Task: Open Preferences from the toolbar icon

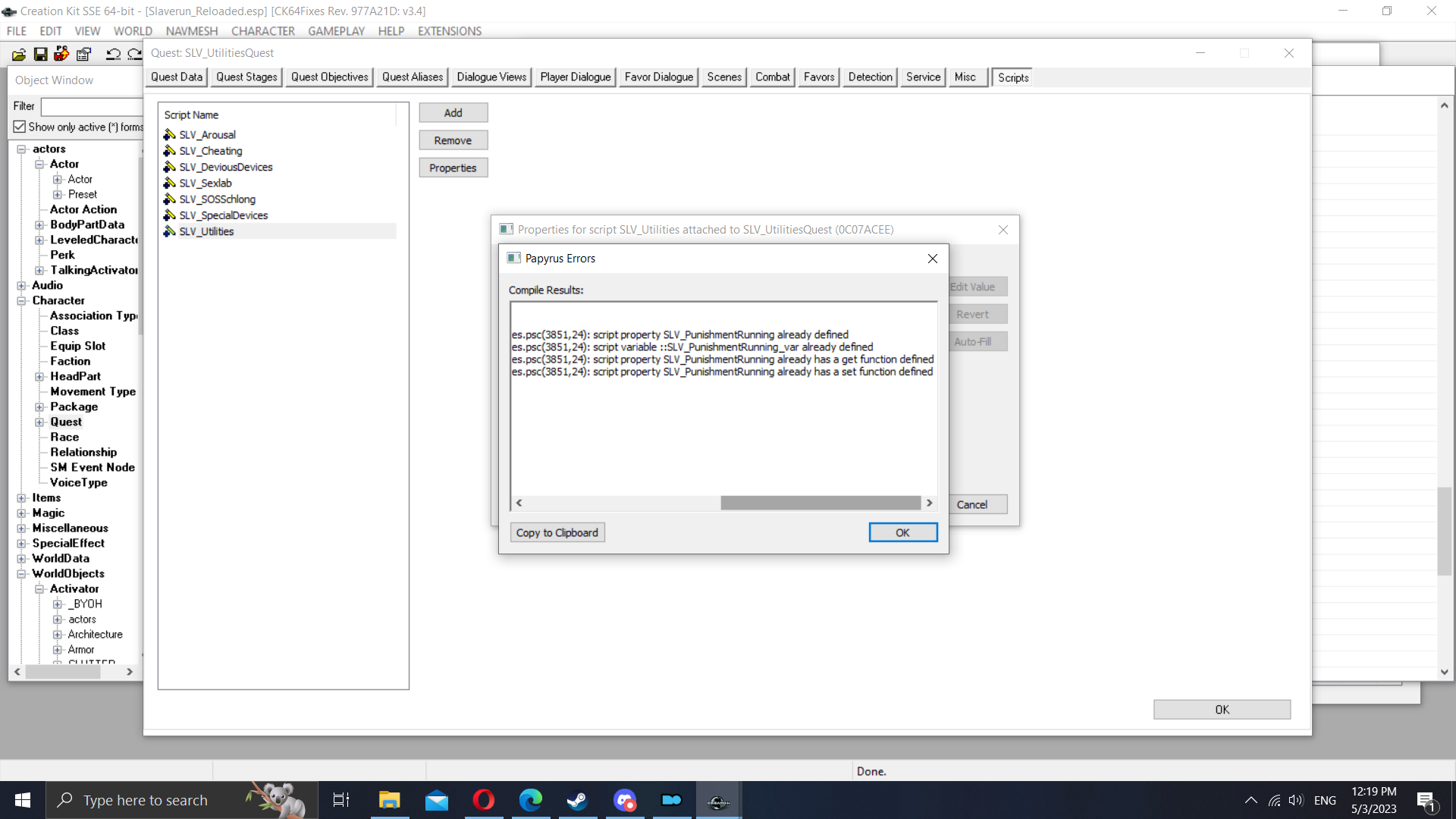Action: tap(83, 54)
